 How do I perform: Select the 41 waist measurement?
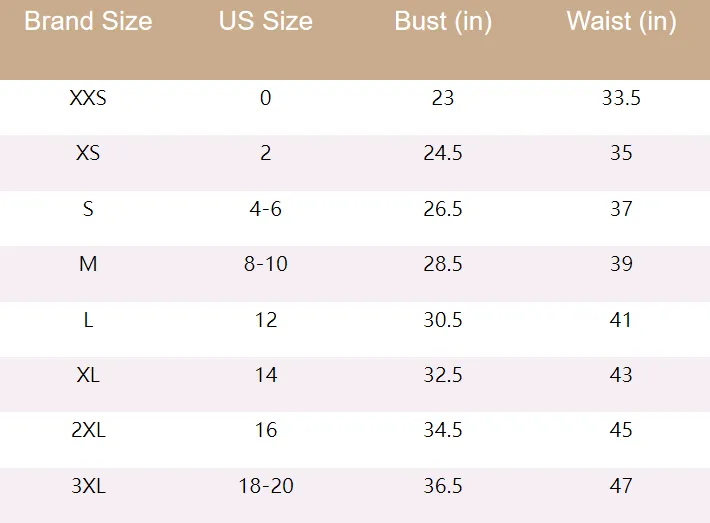(621, 320)
